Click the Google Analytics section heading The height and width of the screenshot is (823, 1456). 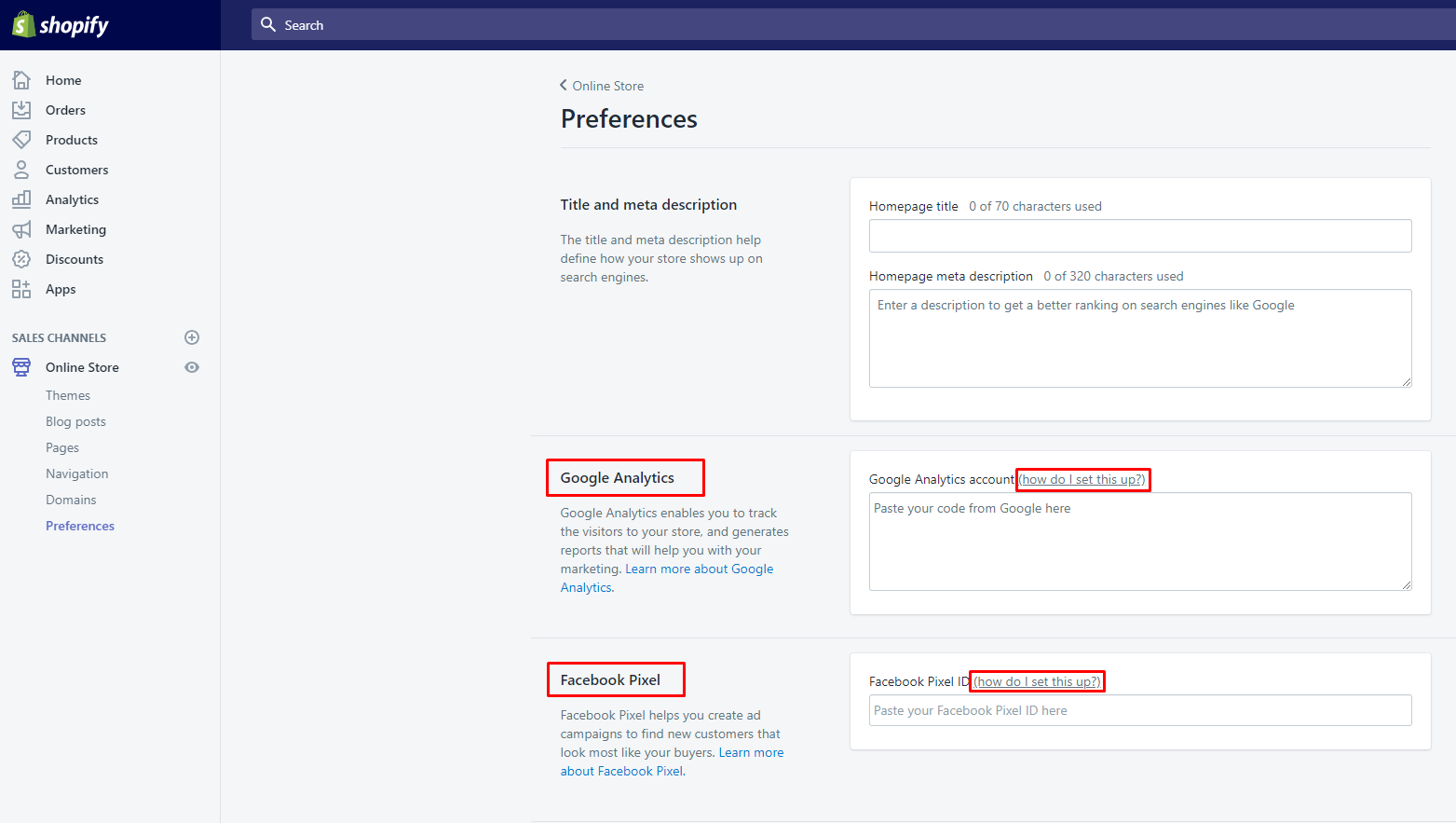coord(618,477)
